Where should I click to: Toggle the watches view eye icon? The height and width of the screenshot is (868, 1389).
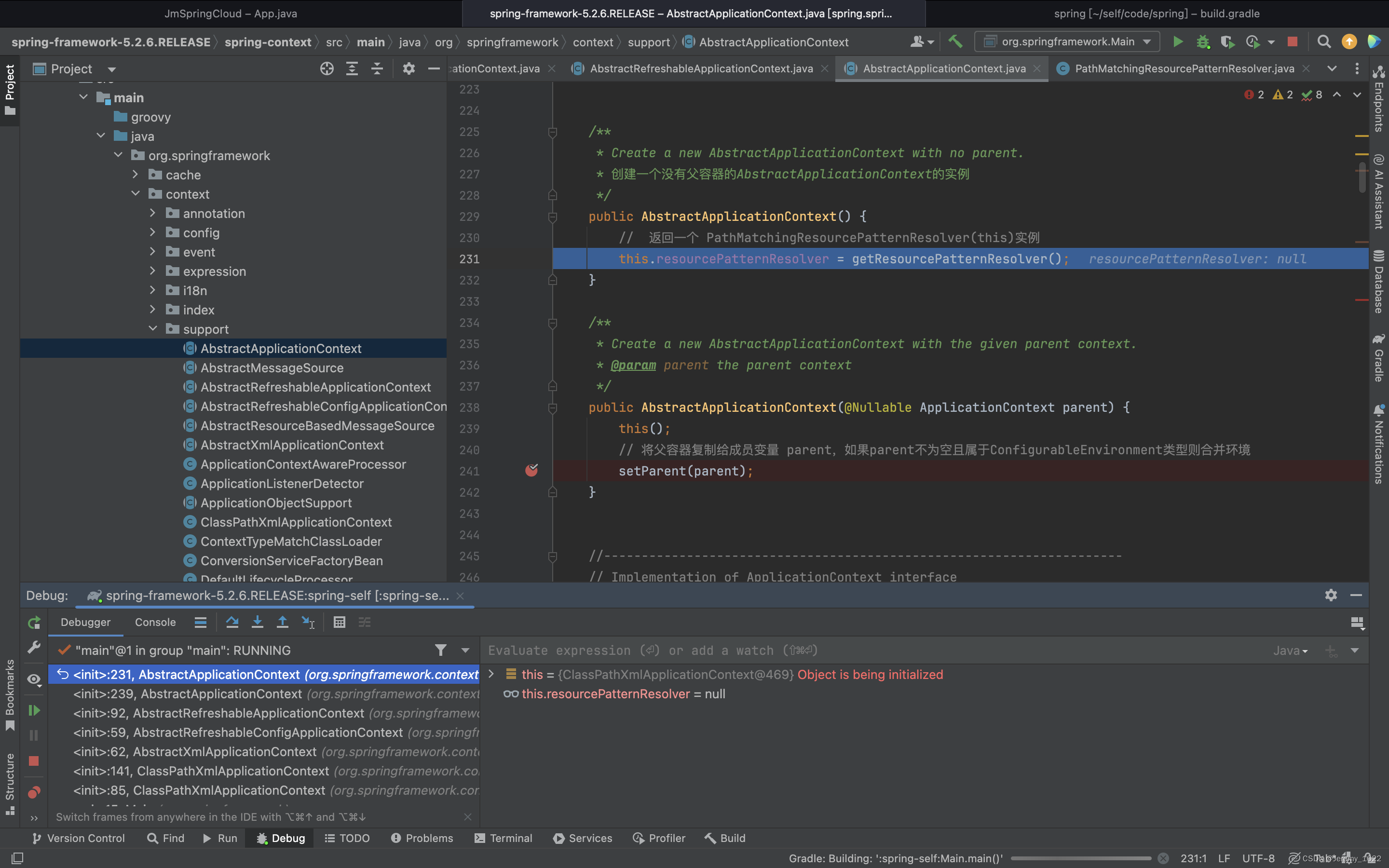34,680
